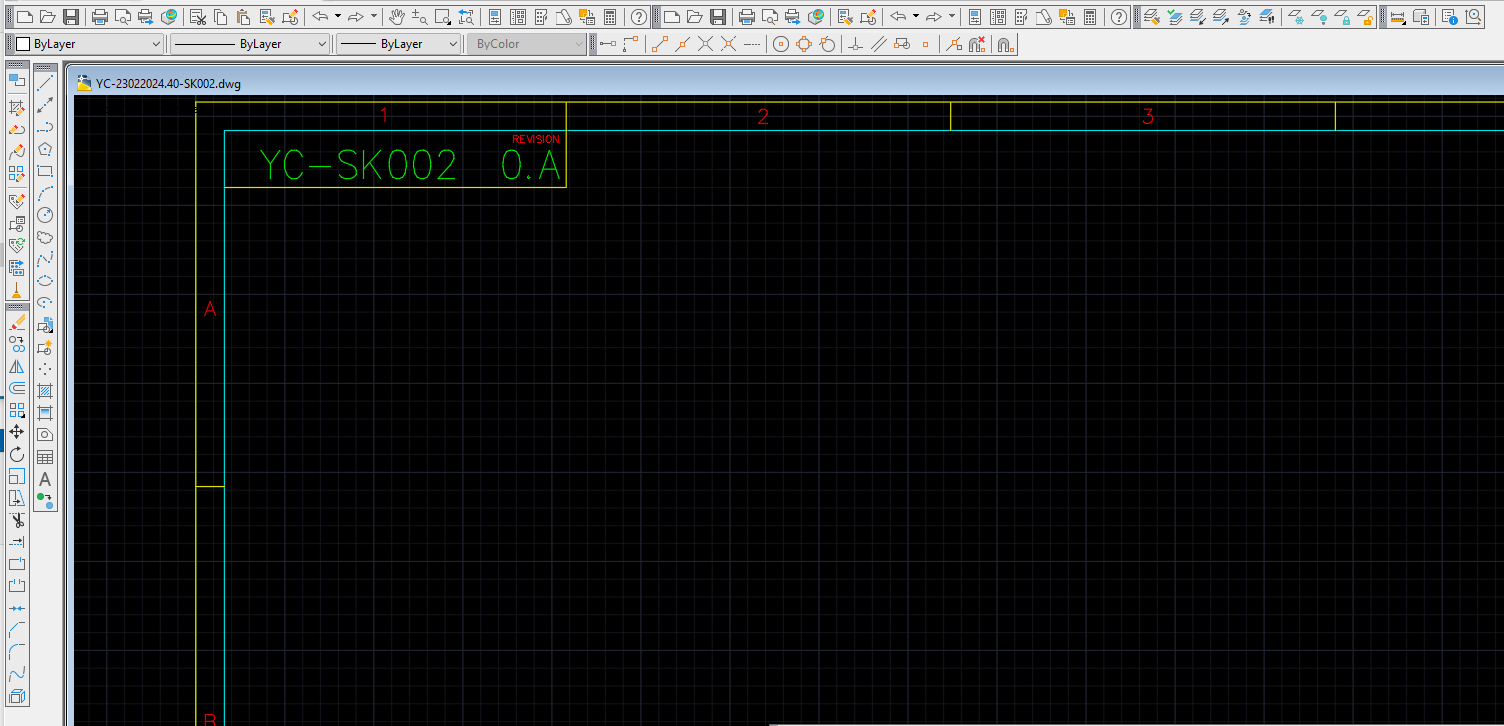The image size is (1504, 726).
Task: Toggle Snap to Center object snap
Action: pos(780,43)
